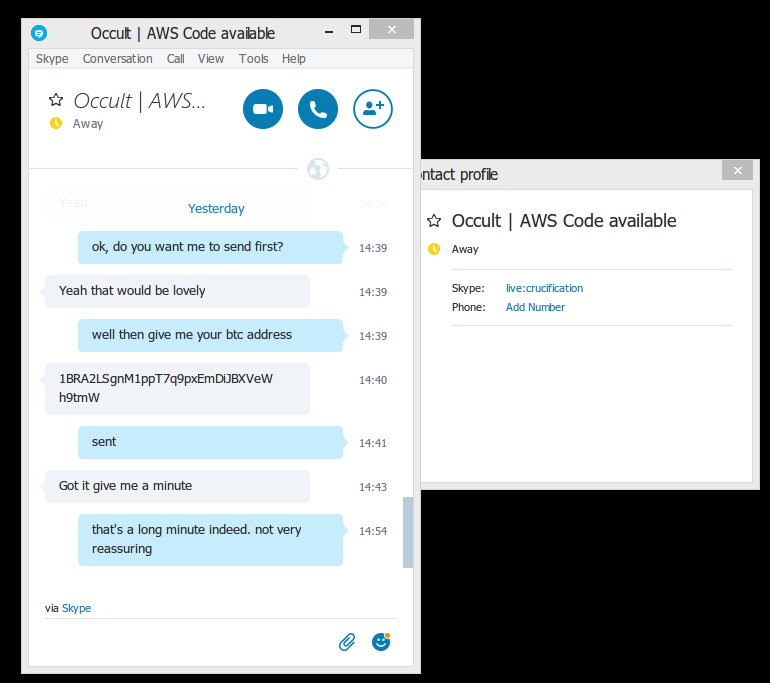Click the Skype logo in the title bar
Screen dimensions: 770x683
(x=39, y=33)
